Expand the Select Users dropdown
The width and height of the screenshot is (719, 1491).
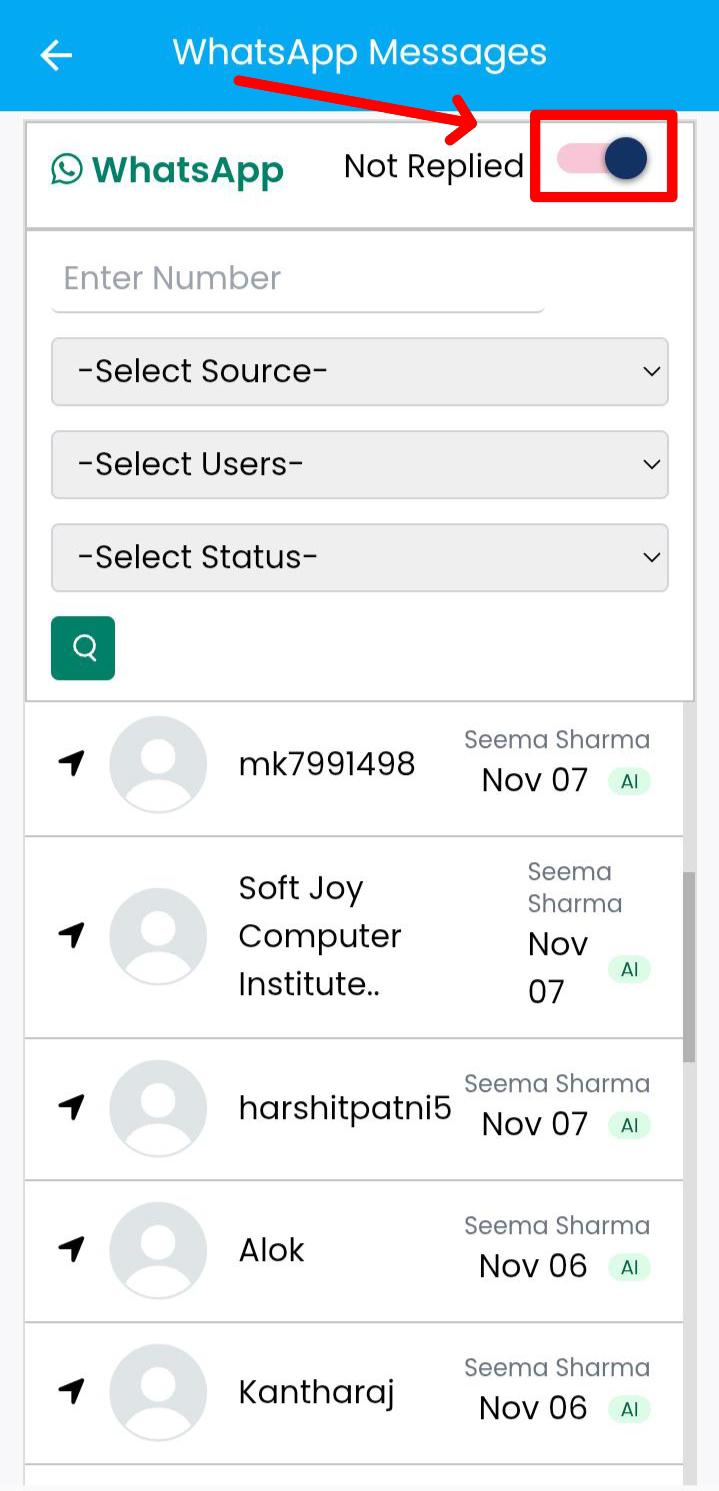click(x=359, y=464)
